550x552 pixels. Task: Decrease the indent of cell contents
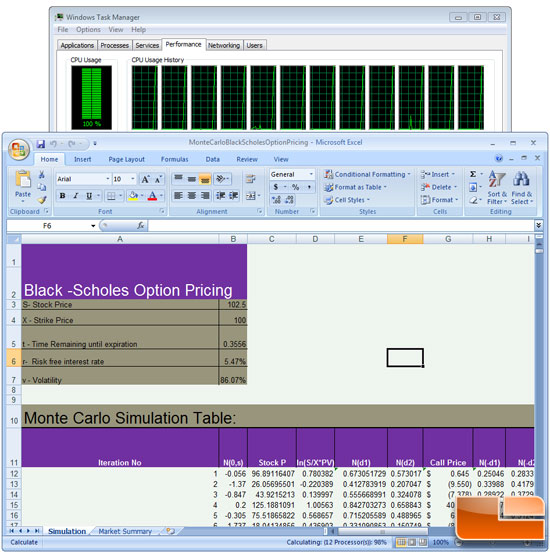[220, 196]
